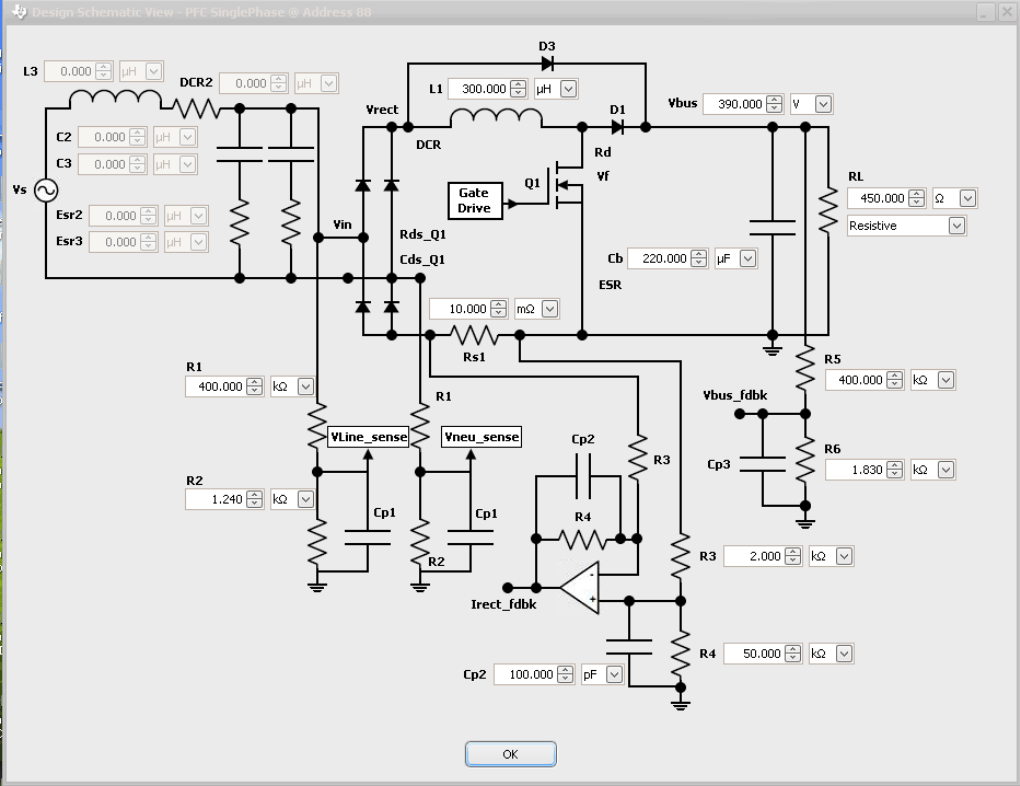The width and height of the screenshot is (1020, 786).
Task: Click the Vneu_sense label box
Action: point(482,437)
